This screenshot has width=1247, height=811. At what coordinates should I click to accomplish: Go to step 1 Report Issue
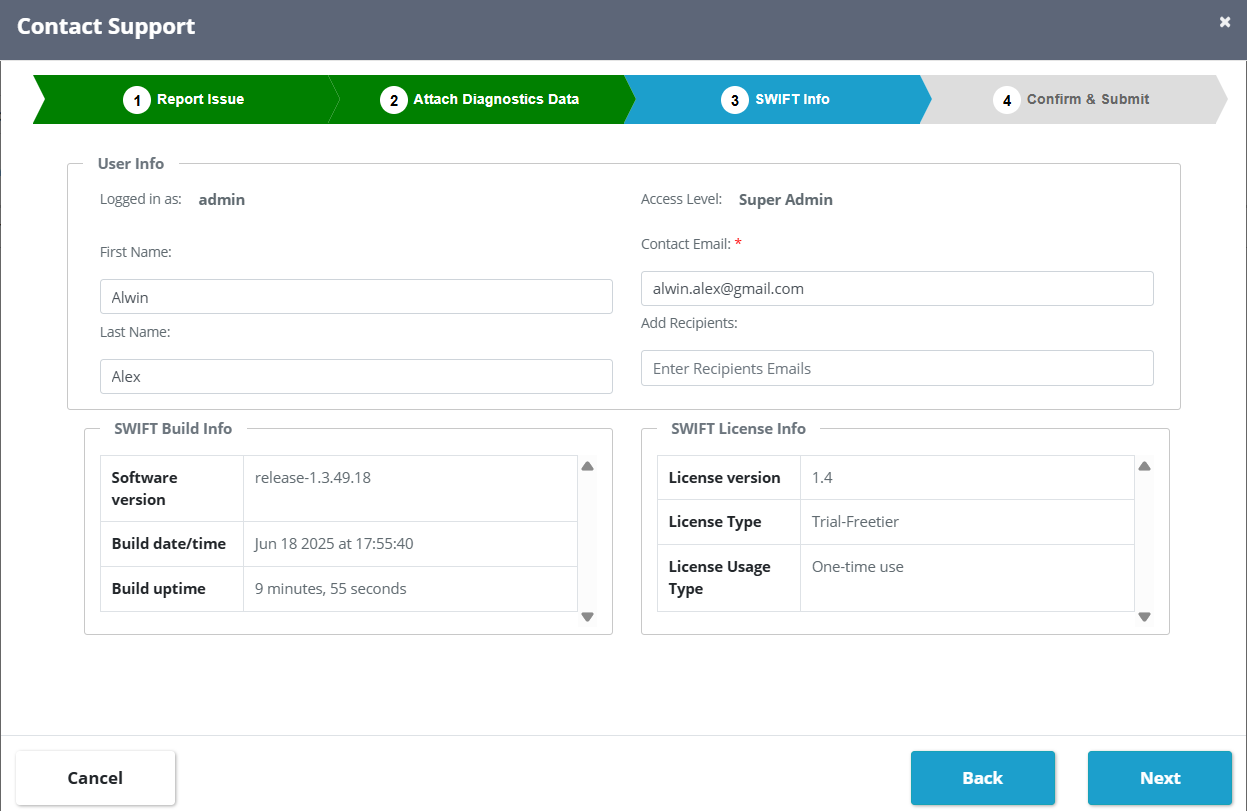click(184, 100)
